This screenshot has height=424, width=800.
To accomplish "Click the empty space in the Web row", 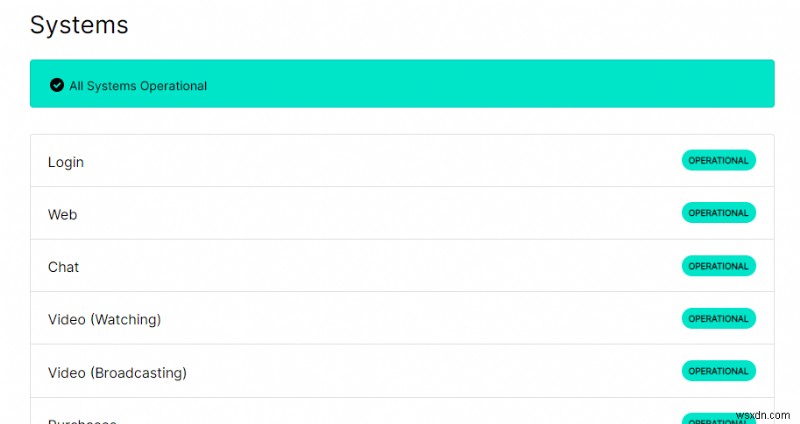I will [380, 214].
